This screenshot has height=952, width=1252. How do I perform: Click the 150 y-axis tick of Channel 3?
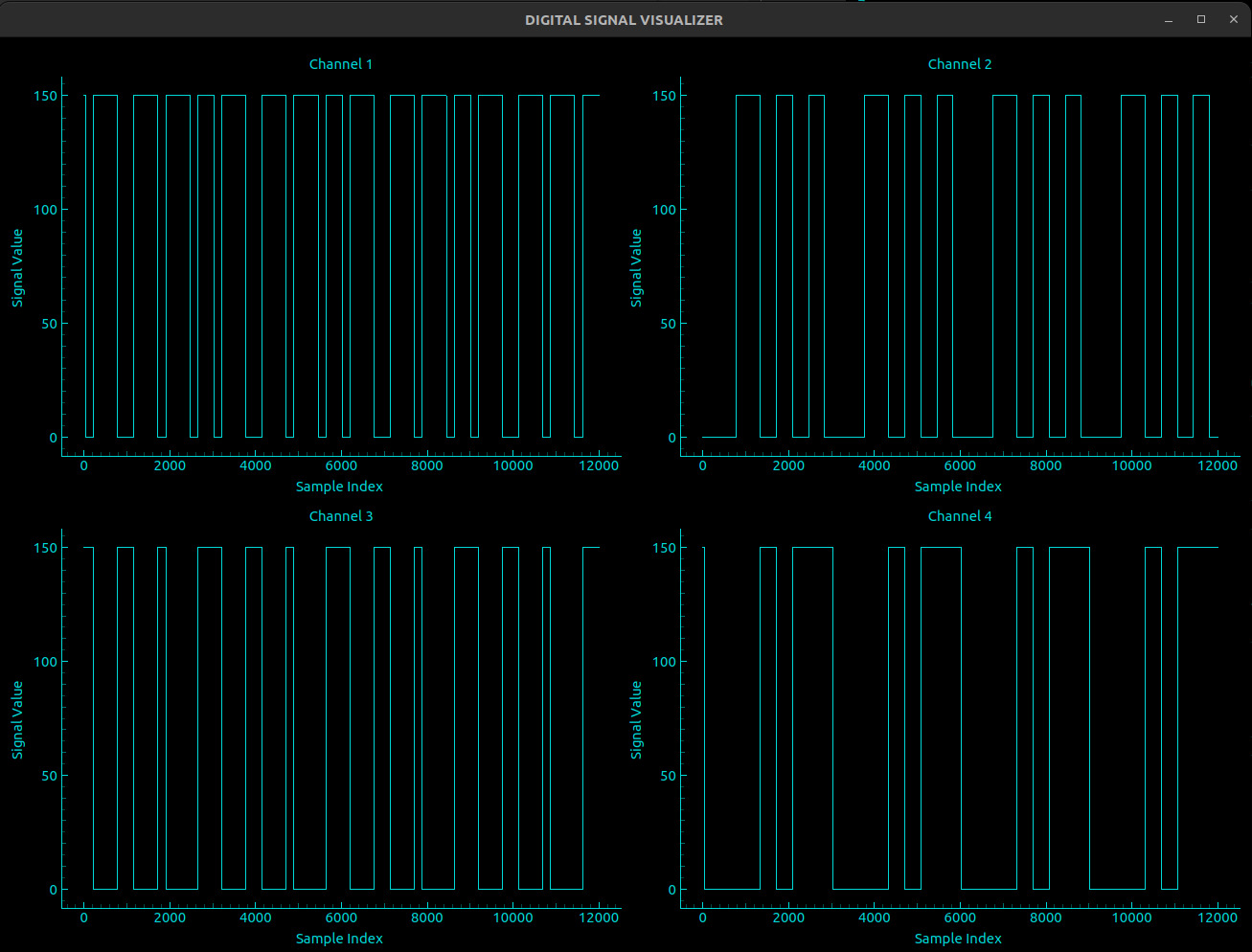pyautogui.click(x=45, y=548)
